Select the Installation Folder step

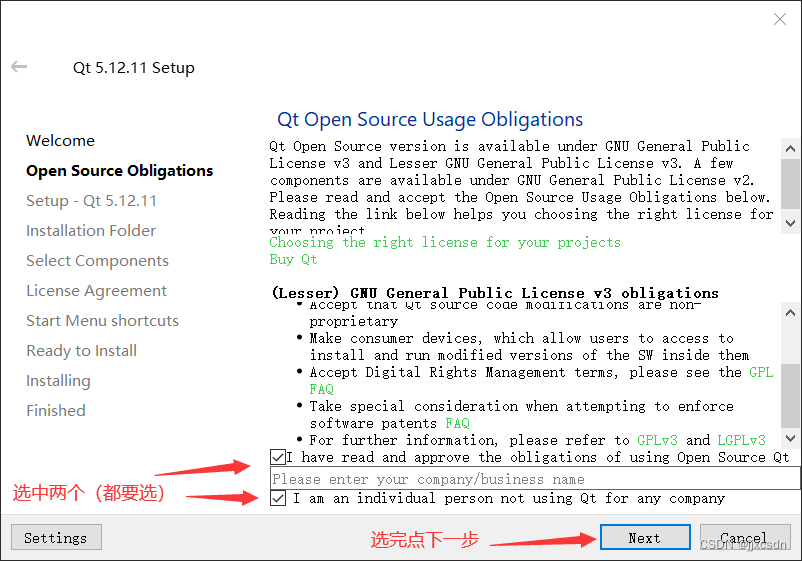91,231
